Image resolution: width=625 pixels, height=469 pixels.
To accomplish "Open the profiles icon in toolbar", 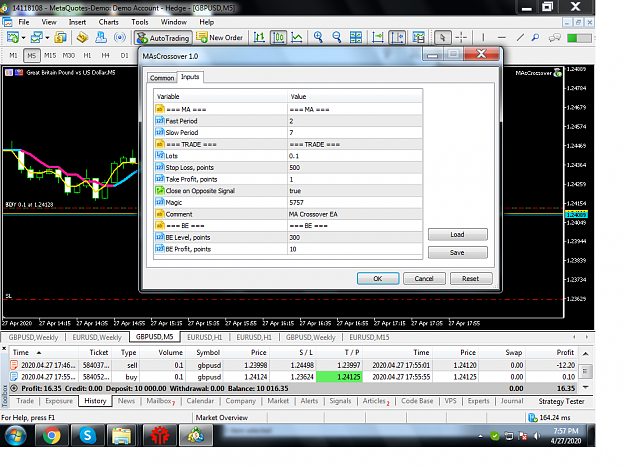I will point(37,37).
